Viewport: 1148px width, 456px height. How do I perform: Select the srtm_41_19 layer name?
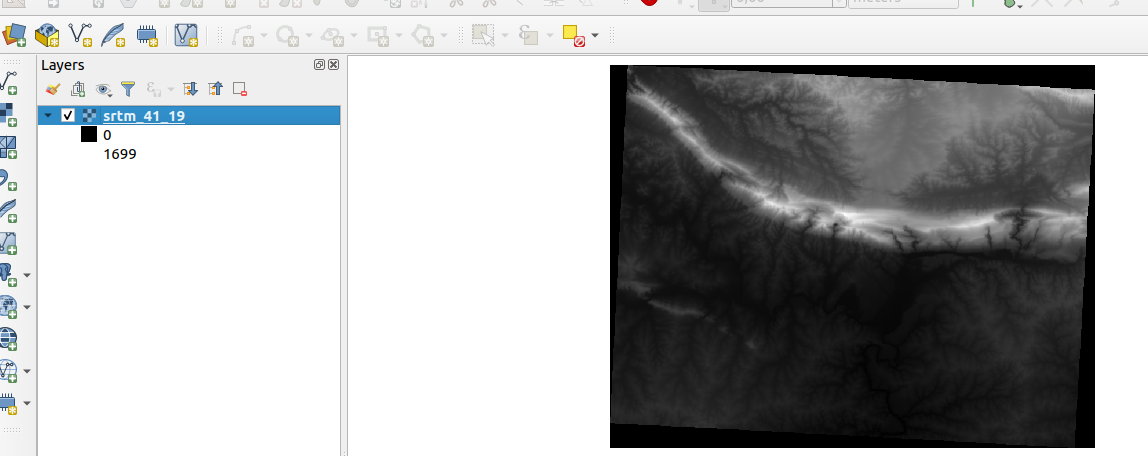(x=143, y=116)
